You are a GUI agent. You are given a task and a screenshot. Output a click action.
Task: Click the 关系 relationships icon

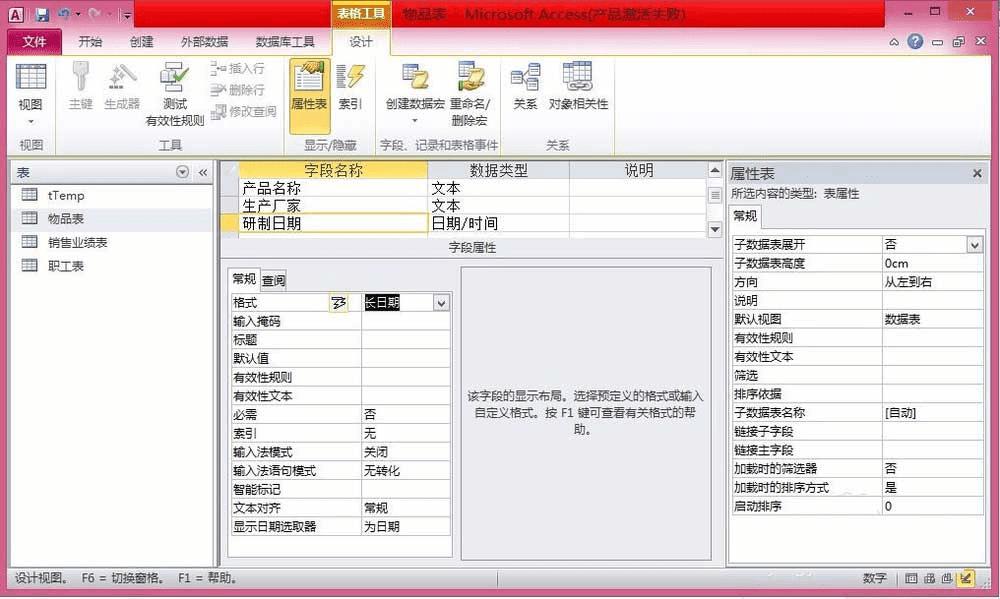[526, 86]
